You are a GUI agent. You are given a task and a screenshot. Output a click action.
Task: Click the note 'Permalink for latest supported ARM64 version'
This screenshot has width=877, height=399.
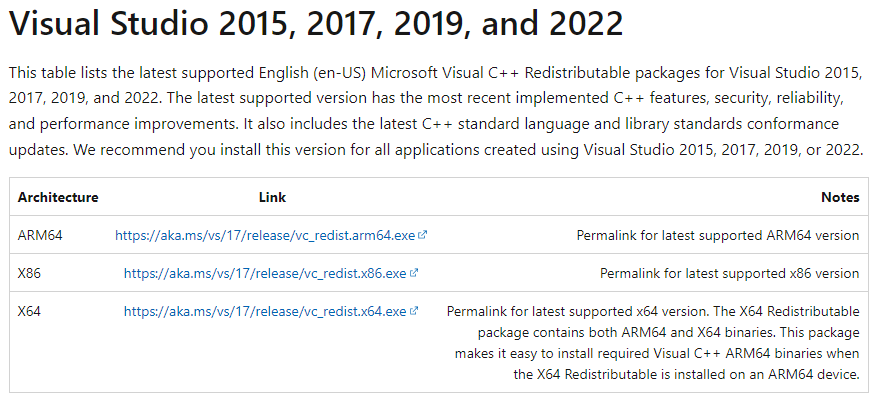[x=718, y=236]
